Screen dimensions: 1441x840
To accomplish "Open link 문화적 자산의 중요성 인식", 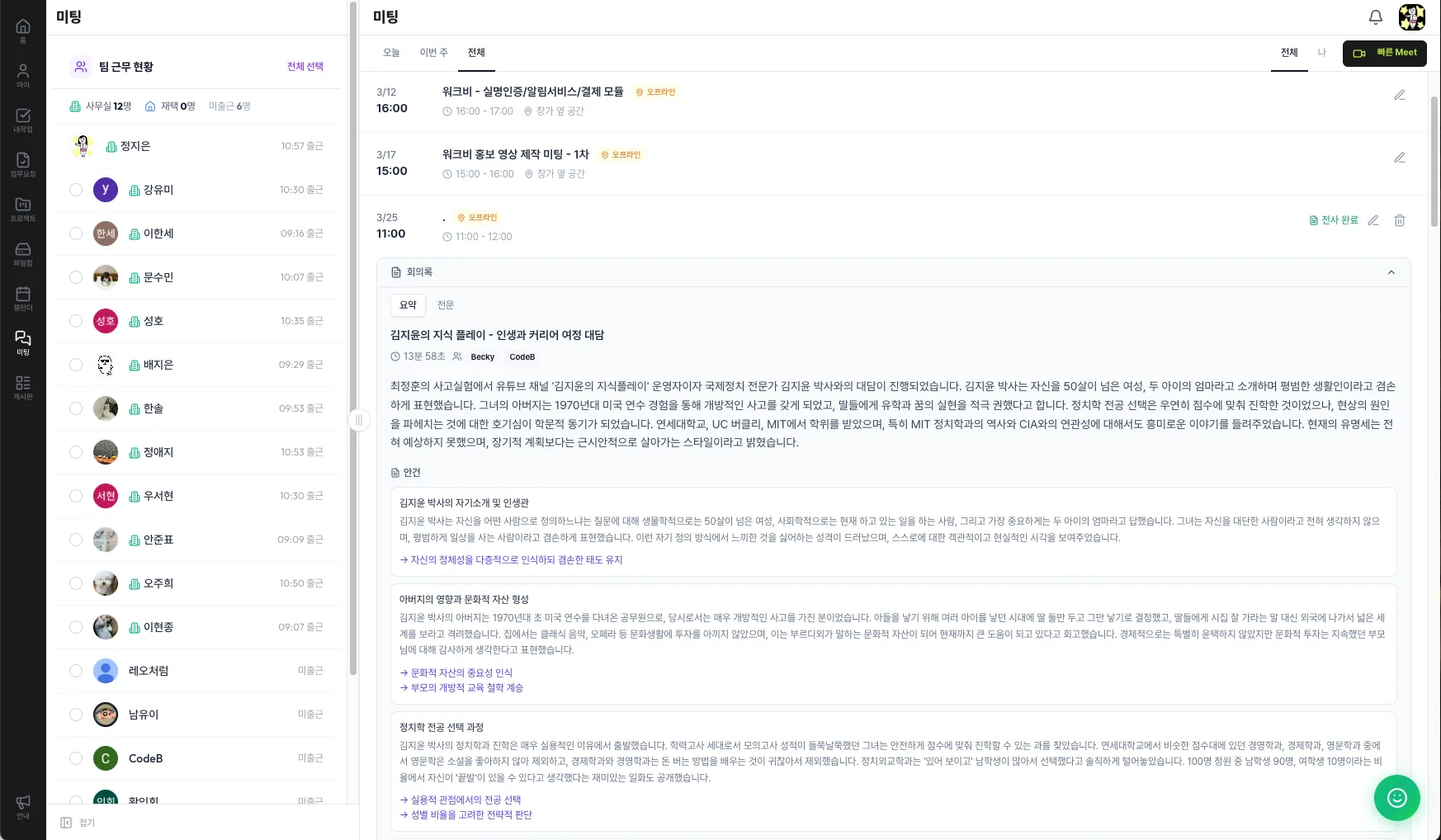I will coord(456,673).
